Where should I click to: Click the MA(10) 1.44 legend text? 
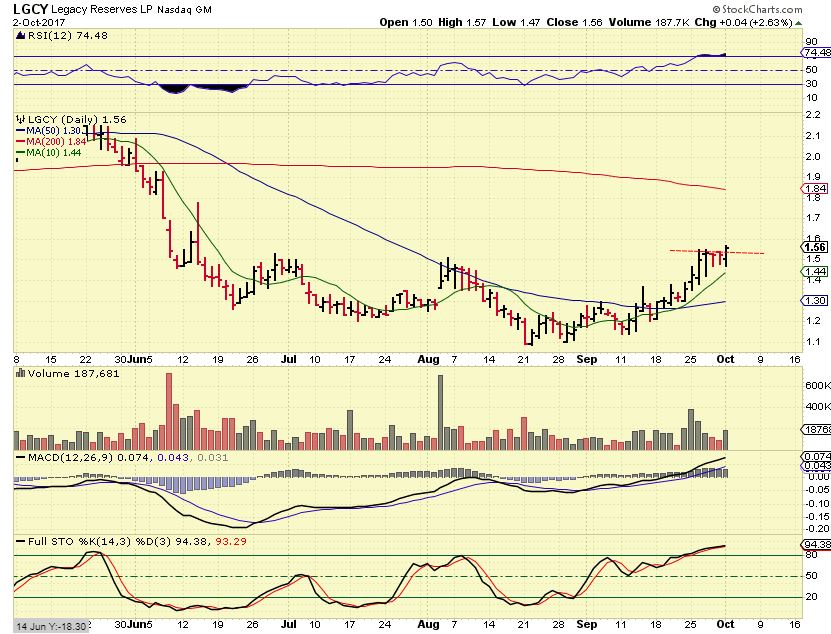[54, 153]
